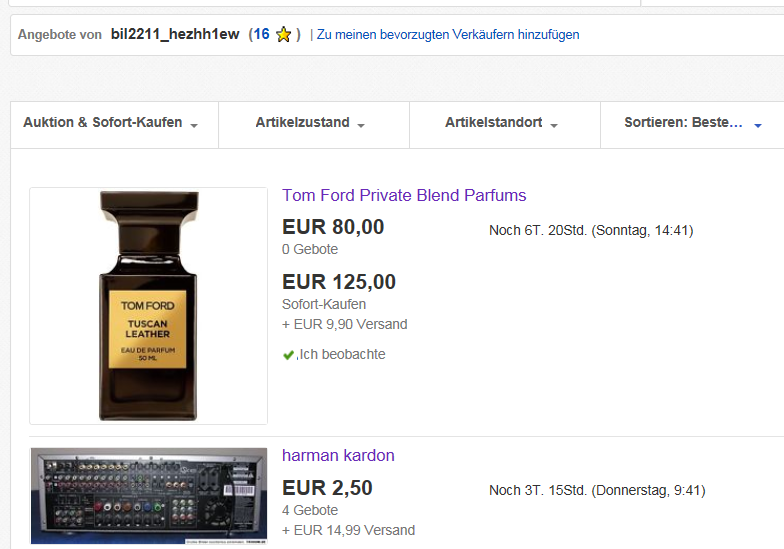Click the Tom Ford Tuscan Leather bottle thumbnail
Image resolution: width=784 pixels, height=549 pixels.
point(148,306)
